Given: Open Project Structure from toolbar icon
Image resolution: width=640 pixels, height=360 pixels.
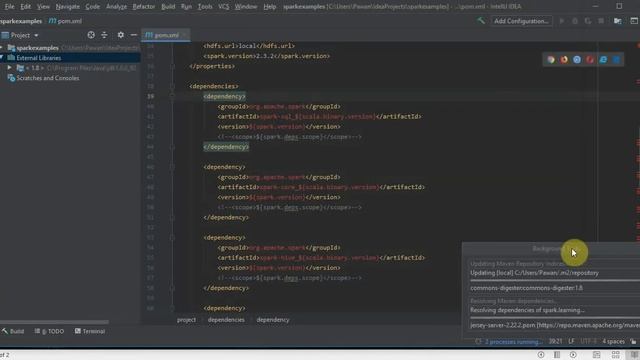Looking at the screenshot, I should [618, 21].
